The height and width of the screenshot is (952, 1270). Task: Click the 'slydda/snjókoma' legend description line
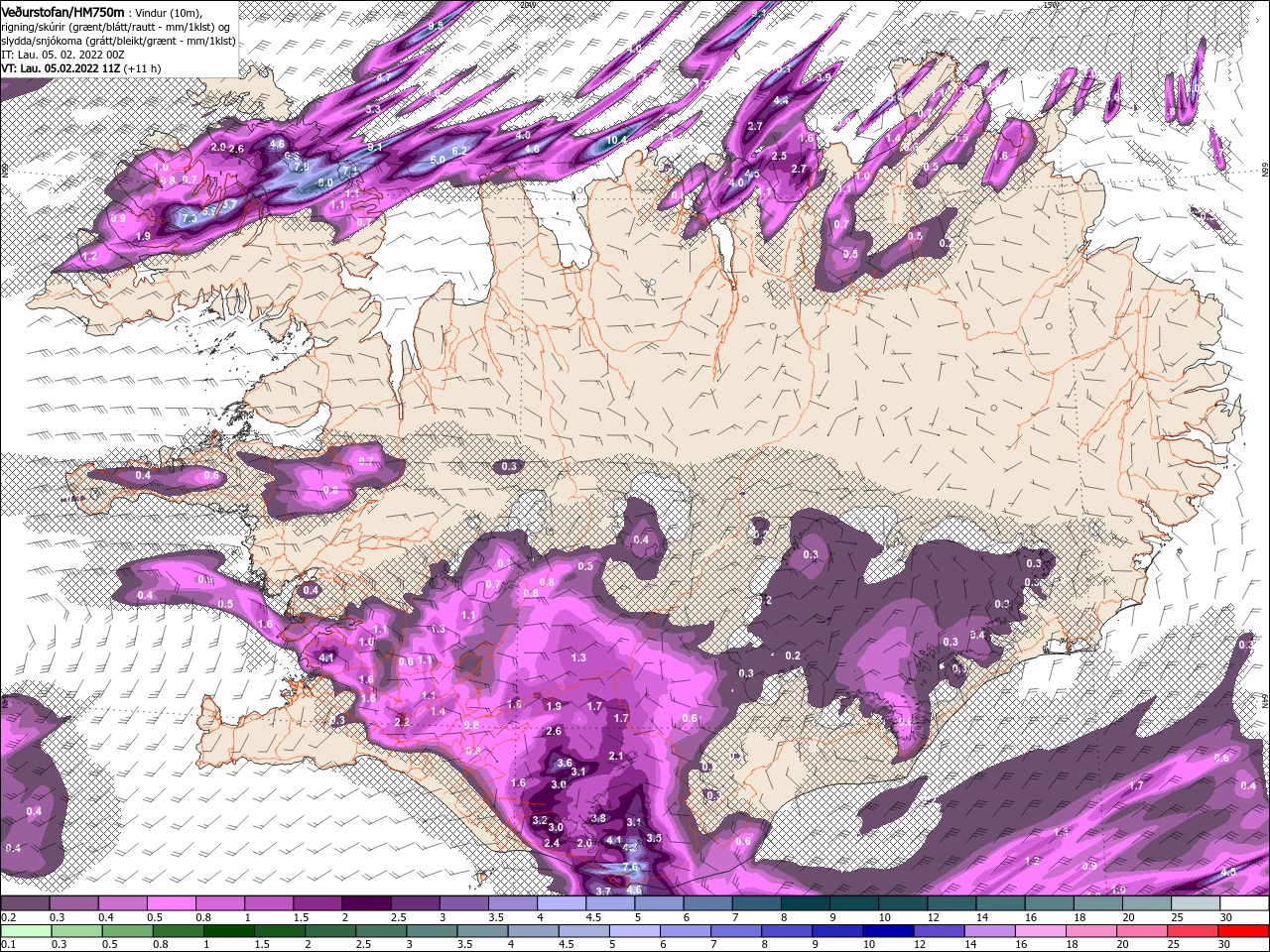pyautogui.click(x=118, y=41)
